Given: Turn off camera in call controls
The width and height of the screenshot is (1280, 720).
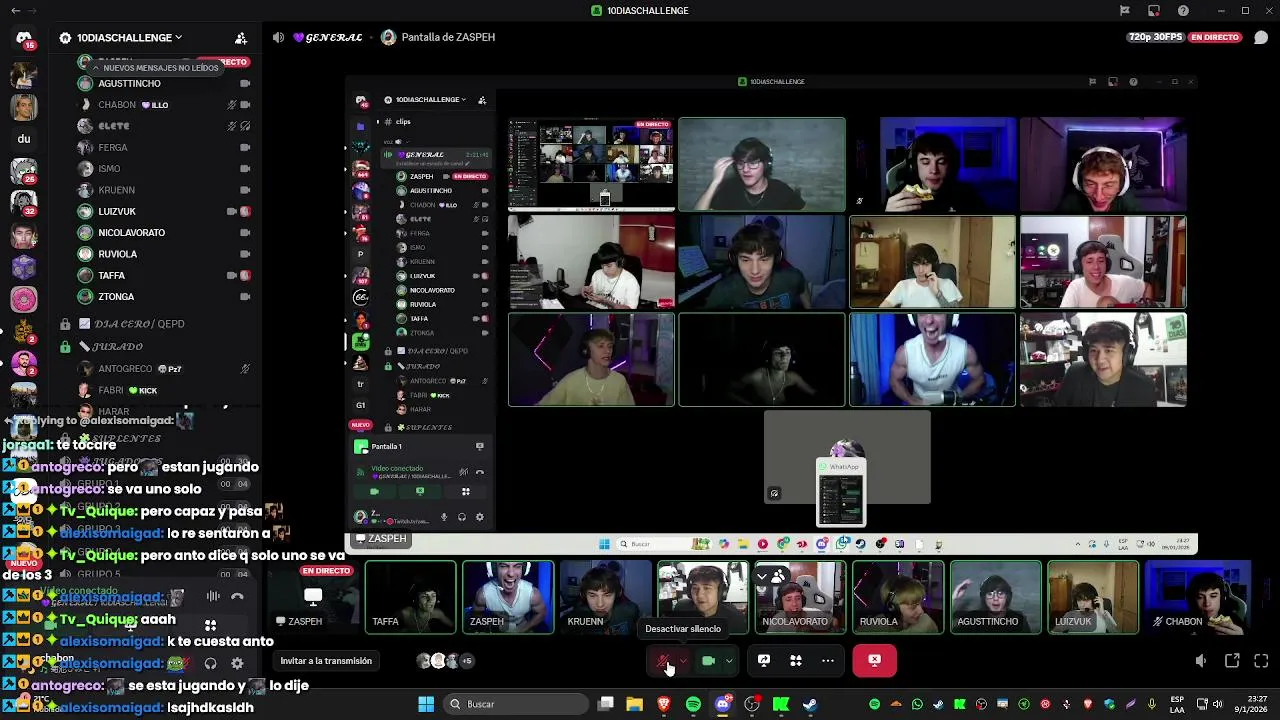Looking at the screenshot, I should coord(709,660).
